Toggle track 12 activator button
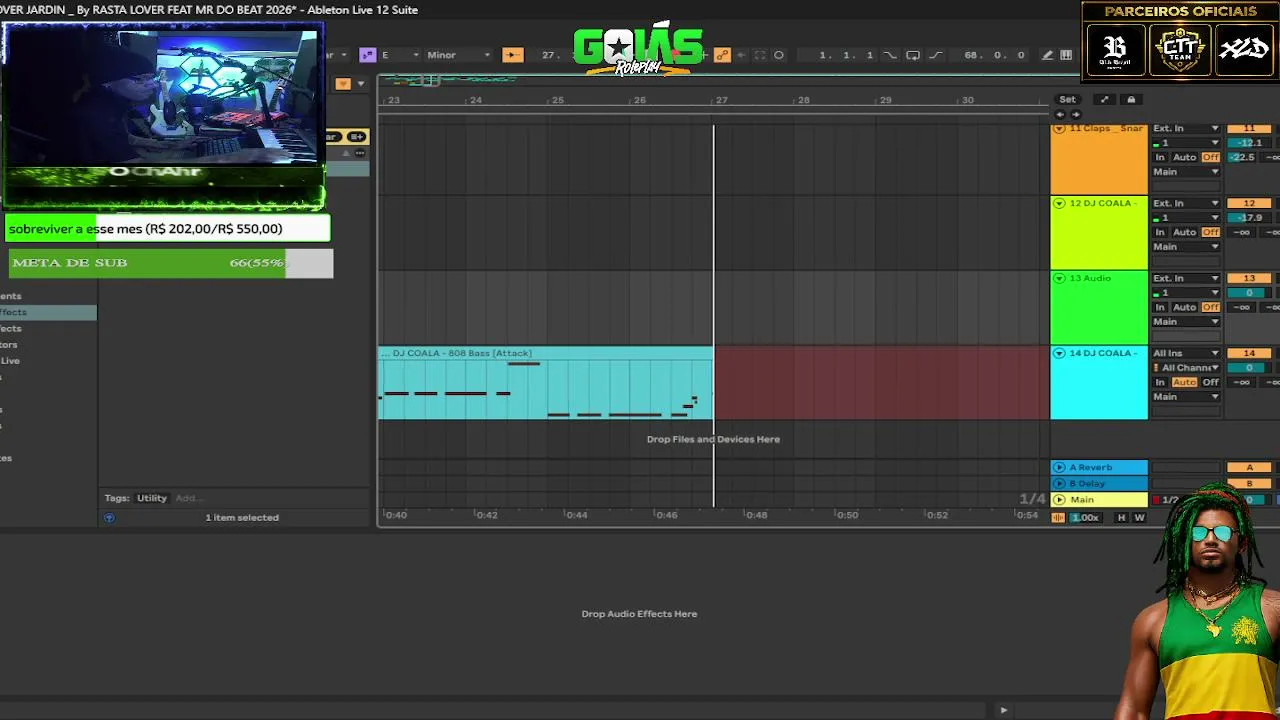Screen dimensions: 1280x720 point(1249,203)
